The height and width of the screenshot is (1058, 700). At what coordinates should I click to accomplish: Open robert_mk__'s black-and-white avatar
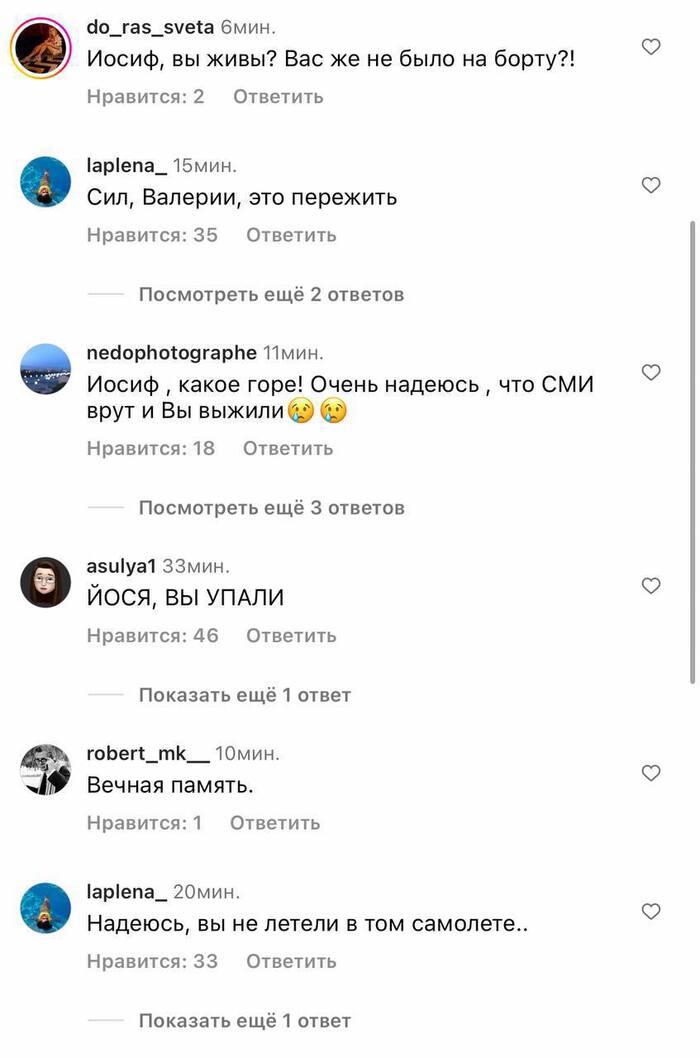tap(45, 770)
